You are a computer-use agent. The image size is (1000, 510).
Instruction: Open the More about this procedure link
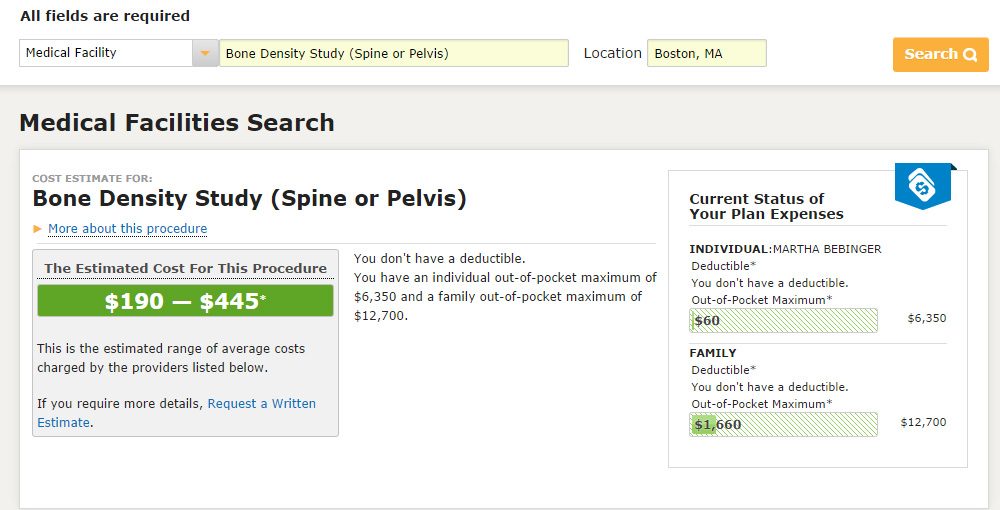click(x=127, y=229)
